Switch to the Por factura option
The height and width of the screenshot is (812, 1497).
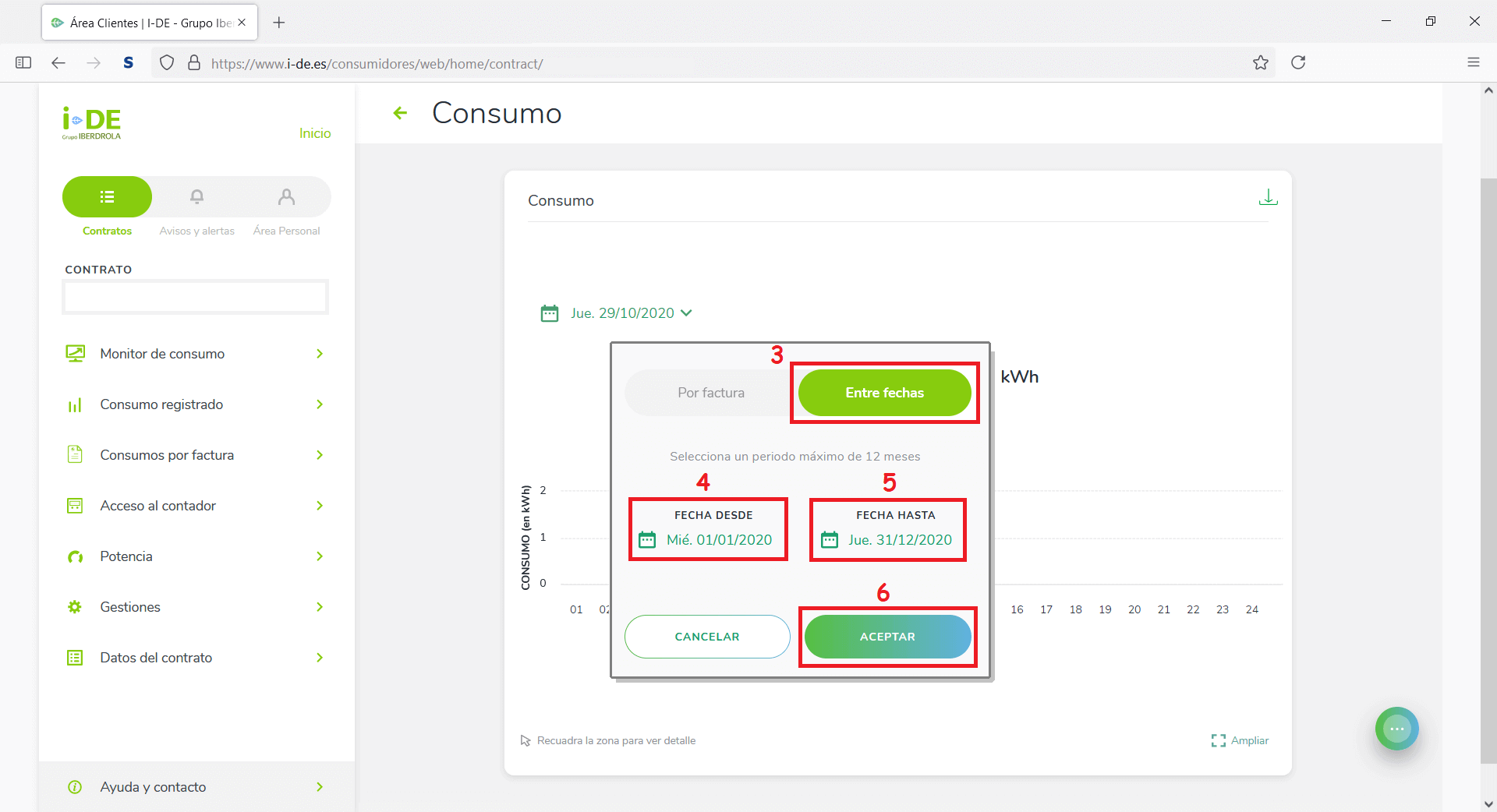pyautogui.click(x=710, y=393)
